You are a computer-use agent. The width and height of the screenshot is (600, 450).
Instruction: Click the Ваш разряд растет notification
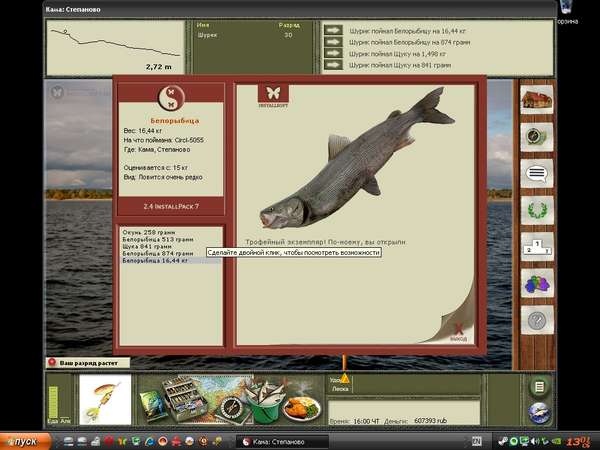pos(88,363)
